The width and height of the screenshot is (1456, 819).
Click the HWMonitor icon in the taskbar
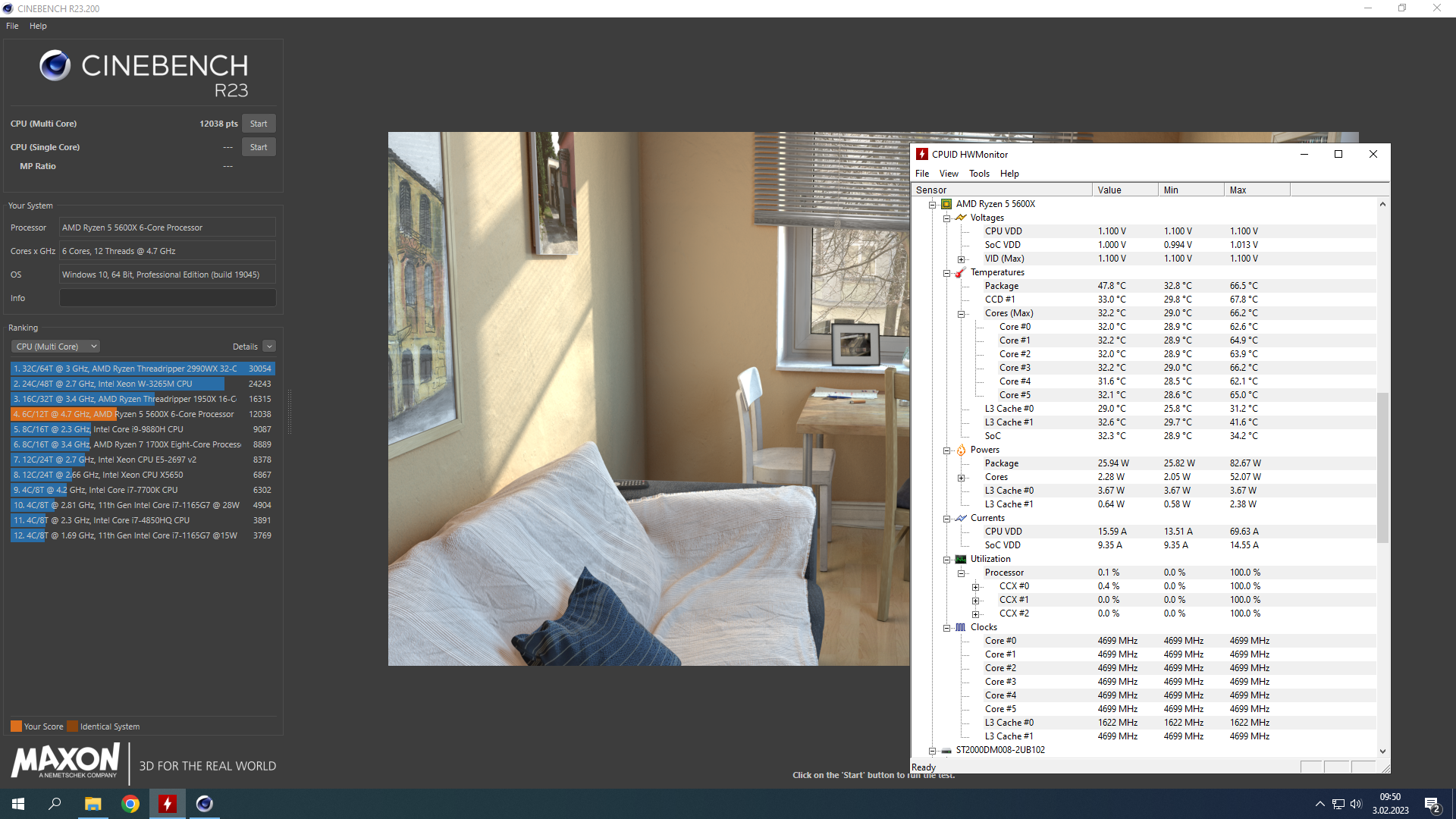(x=168, y=804)
